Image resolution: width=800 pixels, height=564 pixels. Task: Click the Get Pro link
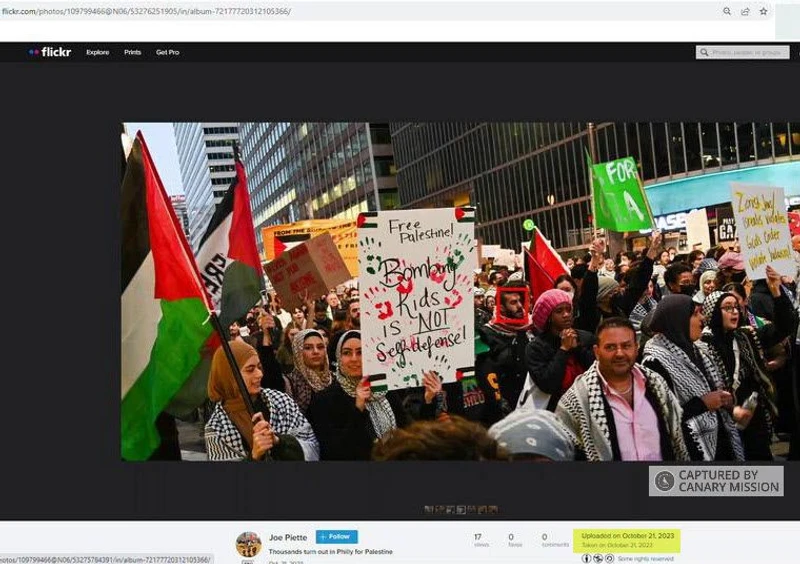coord(167,52)
